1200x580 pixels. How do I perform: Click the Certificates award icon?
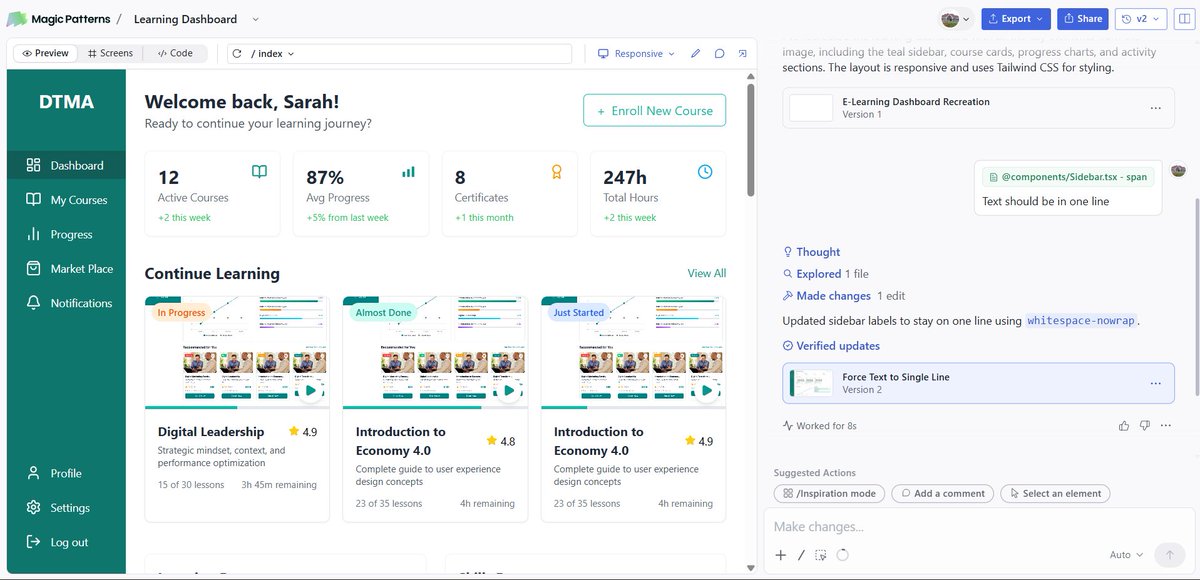tap(557, 172)
